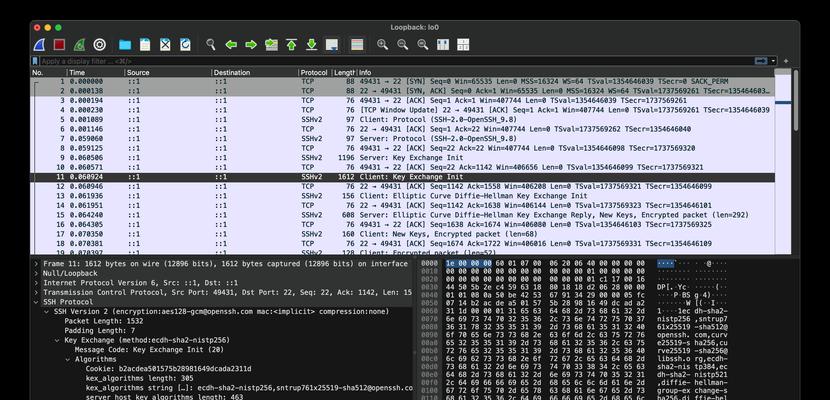The height and width of the screenshot is (400, 830).
Task: Open a capture file with the folder icon
Action: (x=125, y=45)
